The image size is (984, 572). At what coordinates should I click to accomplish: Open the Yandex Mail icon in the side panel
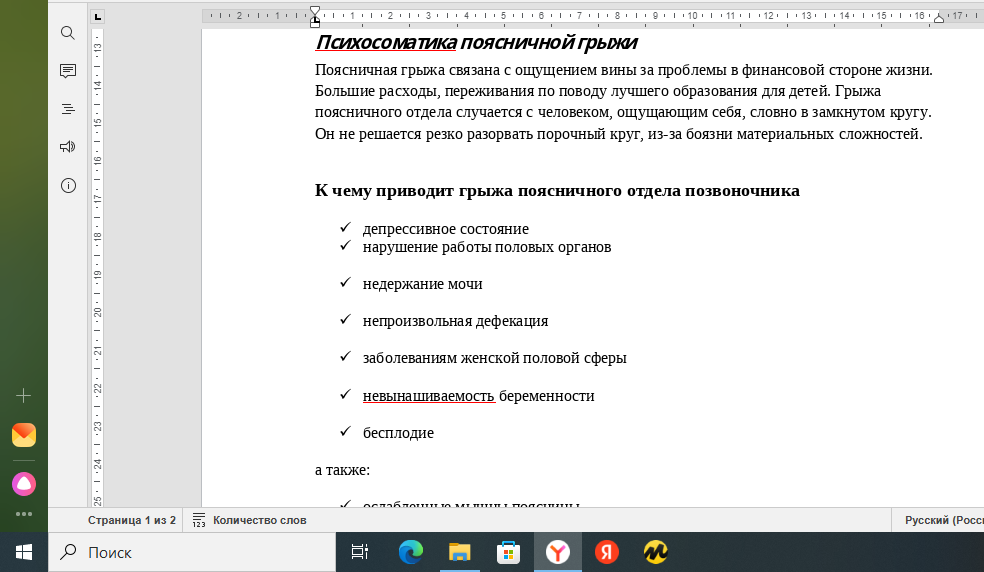click(x=24, y=434)
